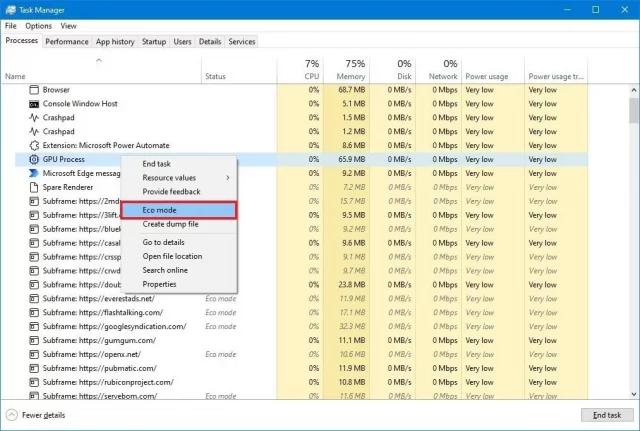Sort by the Disk column header
640x431 pixels.
pos(393,71)
